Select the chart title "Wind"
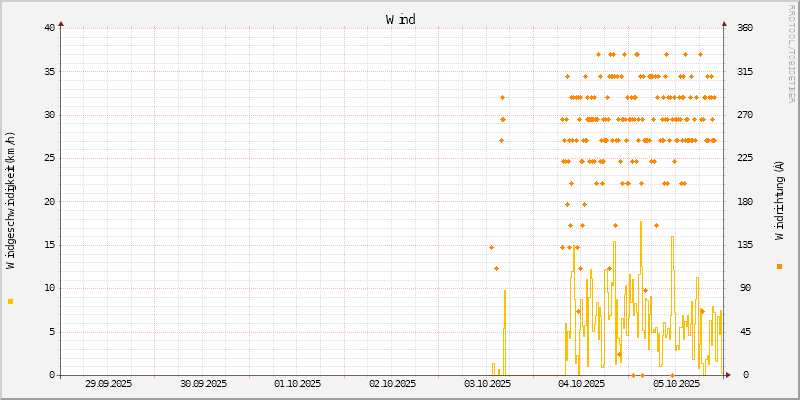 tap(400, 19)
